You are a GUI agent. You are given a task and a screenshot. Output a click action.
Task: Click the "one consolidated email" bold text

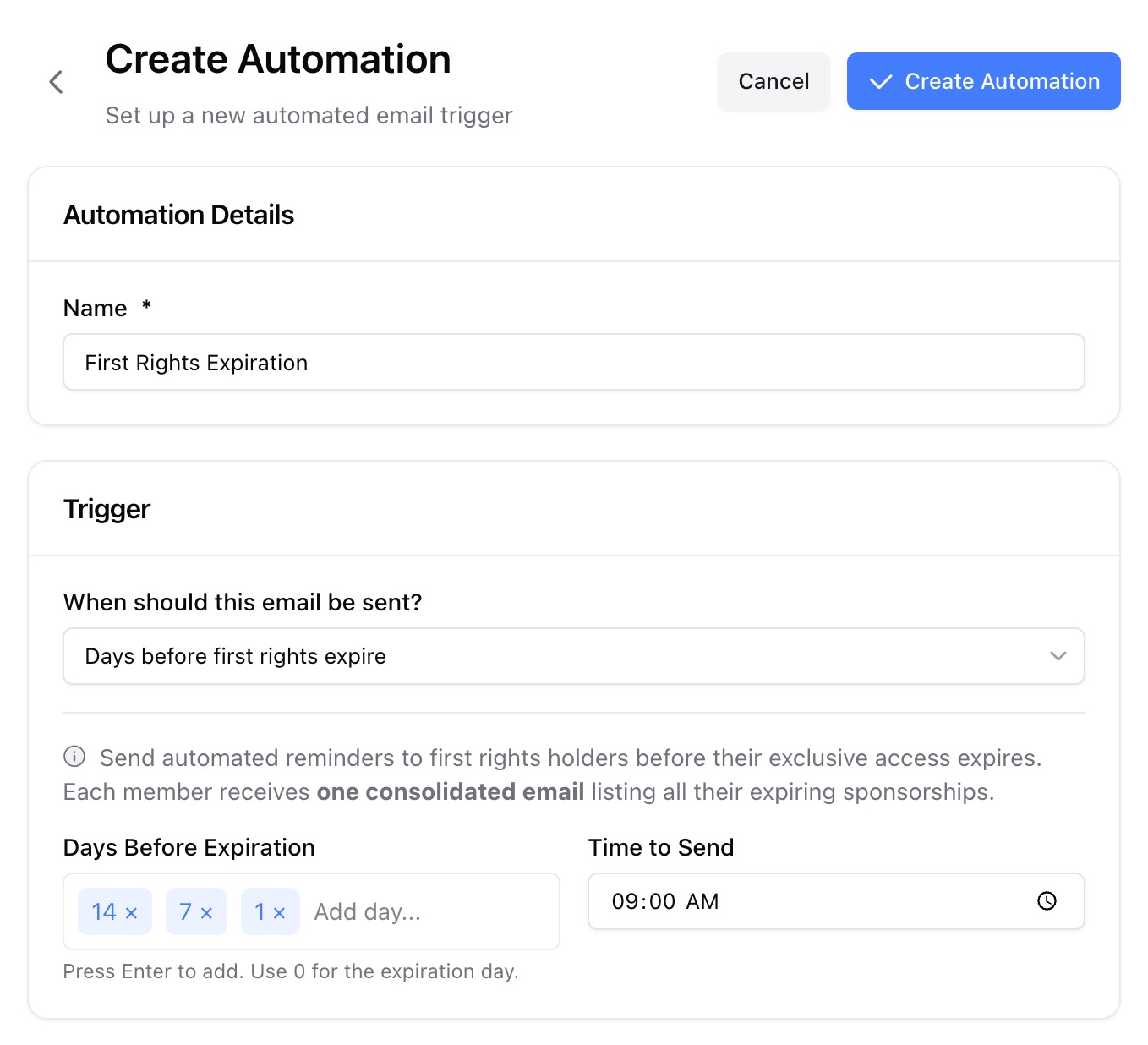point(449,791)
